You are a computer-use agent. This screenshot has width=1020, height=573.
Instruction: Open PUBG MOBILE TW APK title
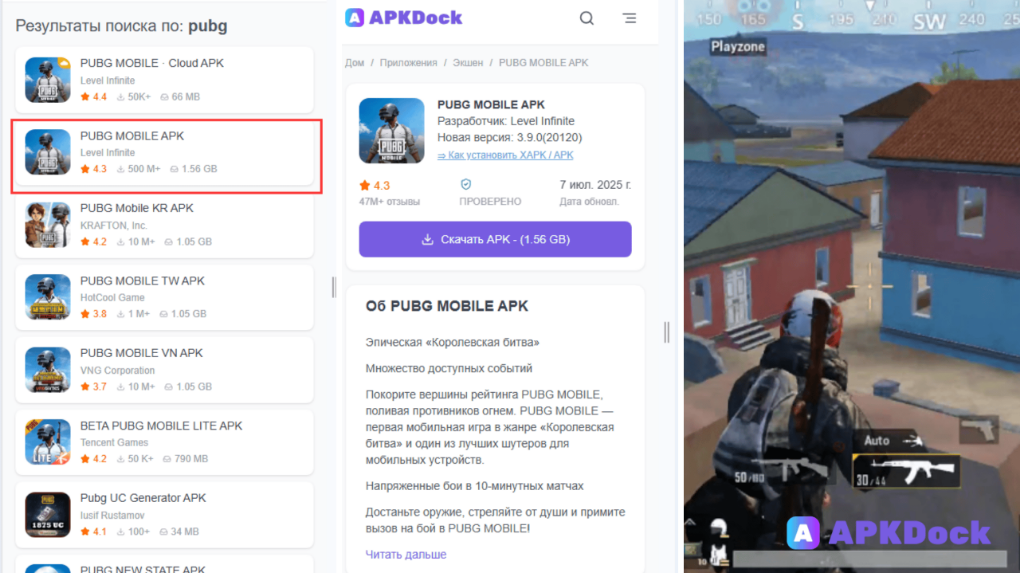(142, 281)
